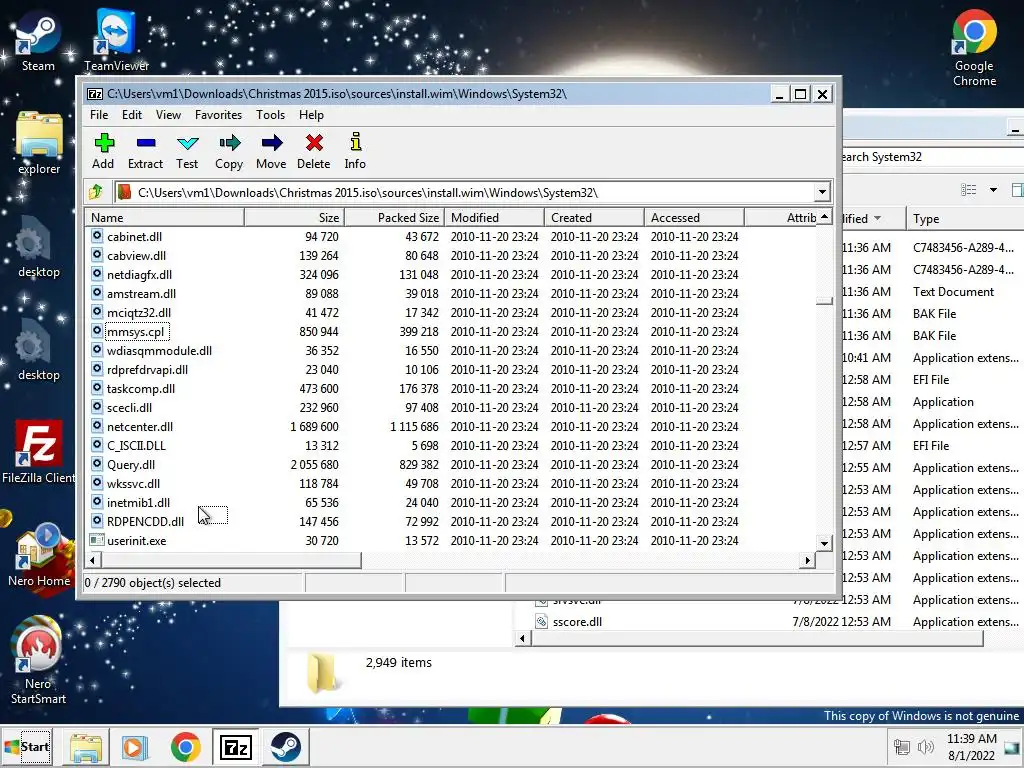This screenshot has width=1024, height=768.
Task: Select C_ISCII.DLL file
Action: click(x=136, y=446)
